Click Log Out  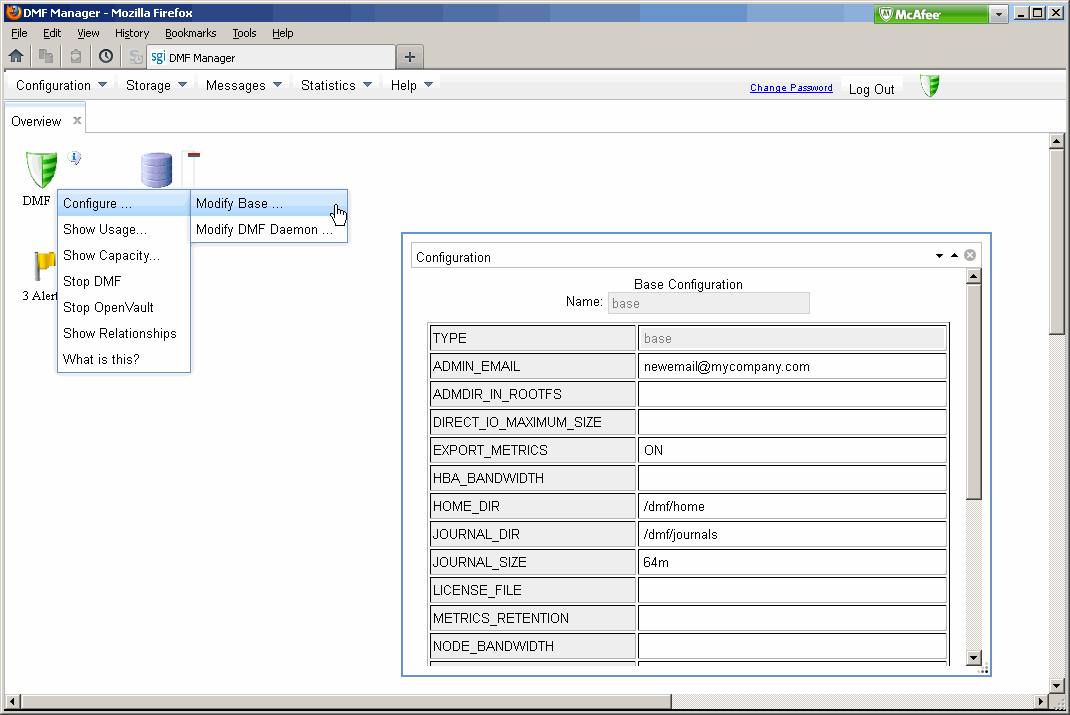pyautogui.click(x=871, y=89)
